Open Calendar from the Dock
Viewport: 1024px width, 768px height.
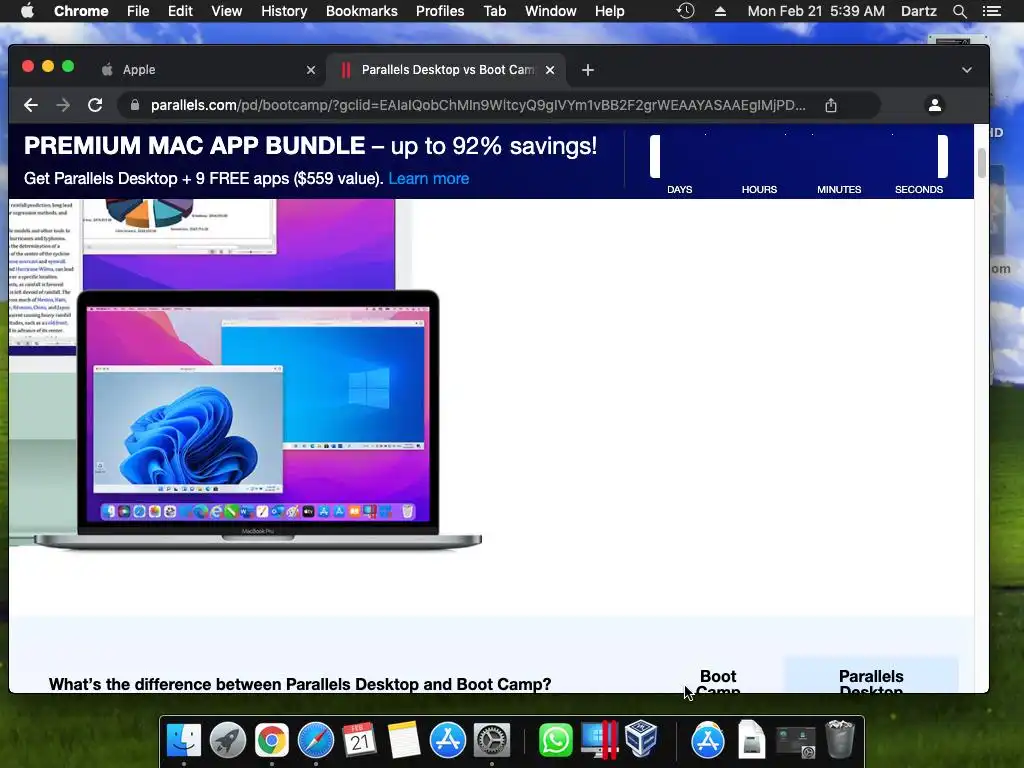pos(360,740)
